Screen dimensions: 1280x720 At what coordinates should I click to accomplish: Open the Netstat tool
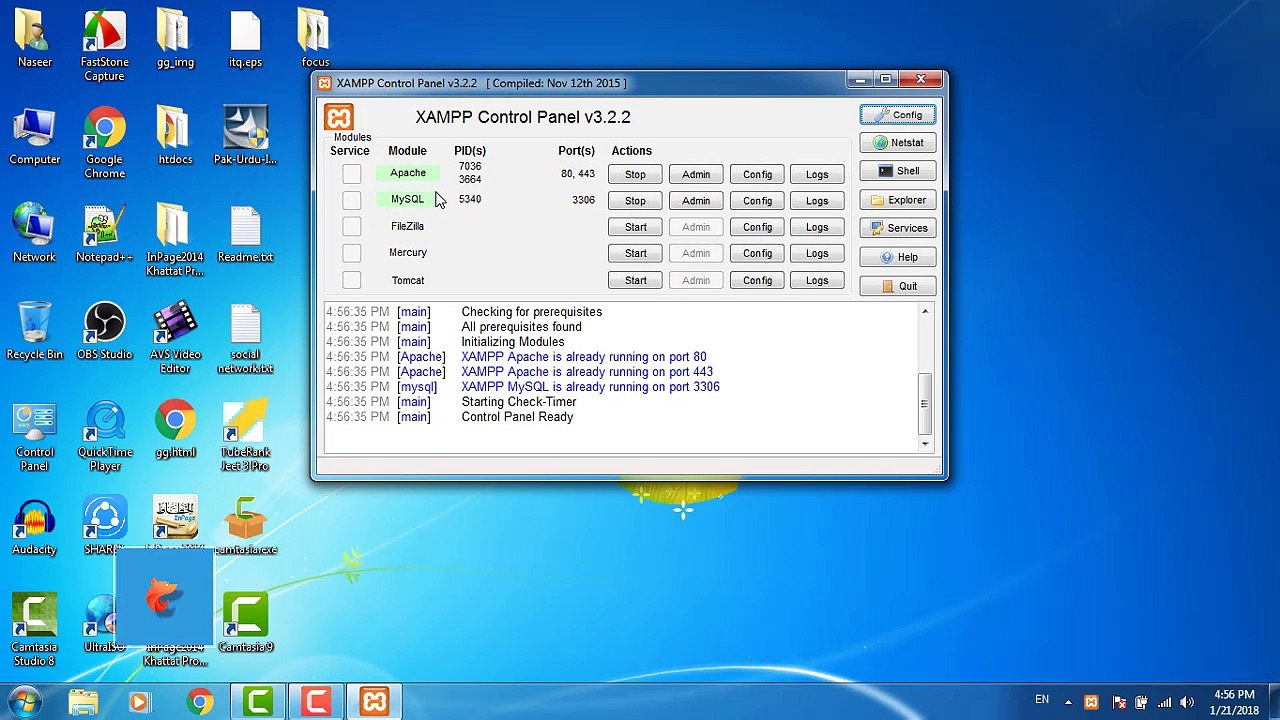point(898,143)
